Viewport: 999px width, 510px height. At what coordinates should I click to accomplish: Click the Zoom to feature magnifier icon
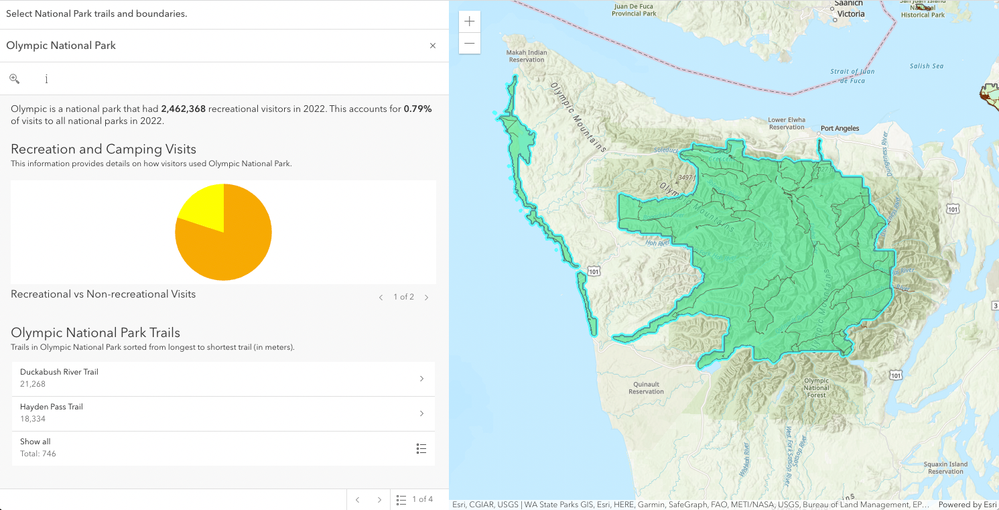[15, 79]
